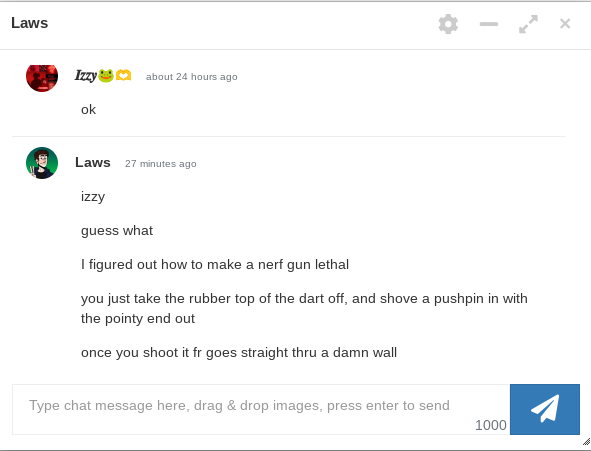The height and width of the screenshot is (451, 591).
Task: Click the '27 minutes ago' timestamp
Action: 161,164
